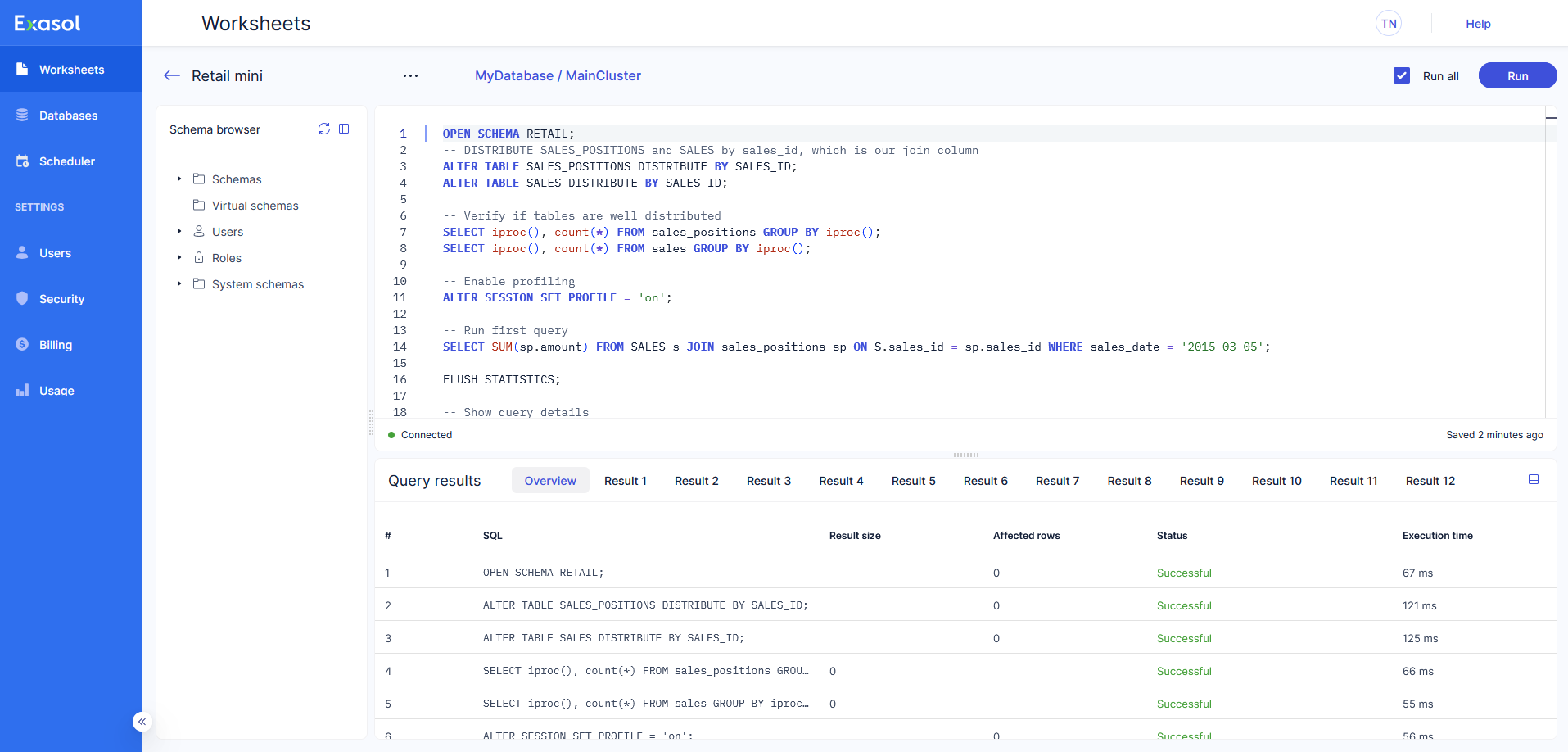Viewport: 1568px width, 752px height.
Task: Go back using the left arrow
Action: (172, 75)
